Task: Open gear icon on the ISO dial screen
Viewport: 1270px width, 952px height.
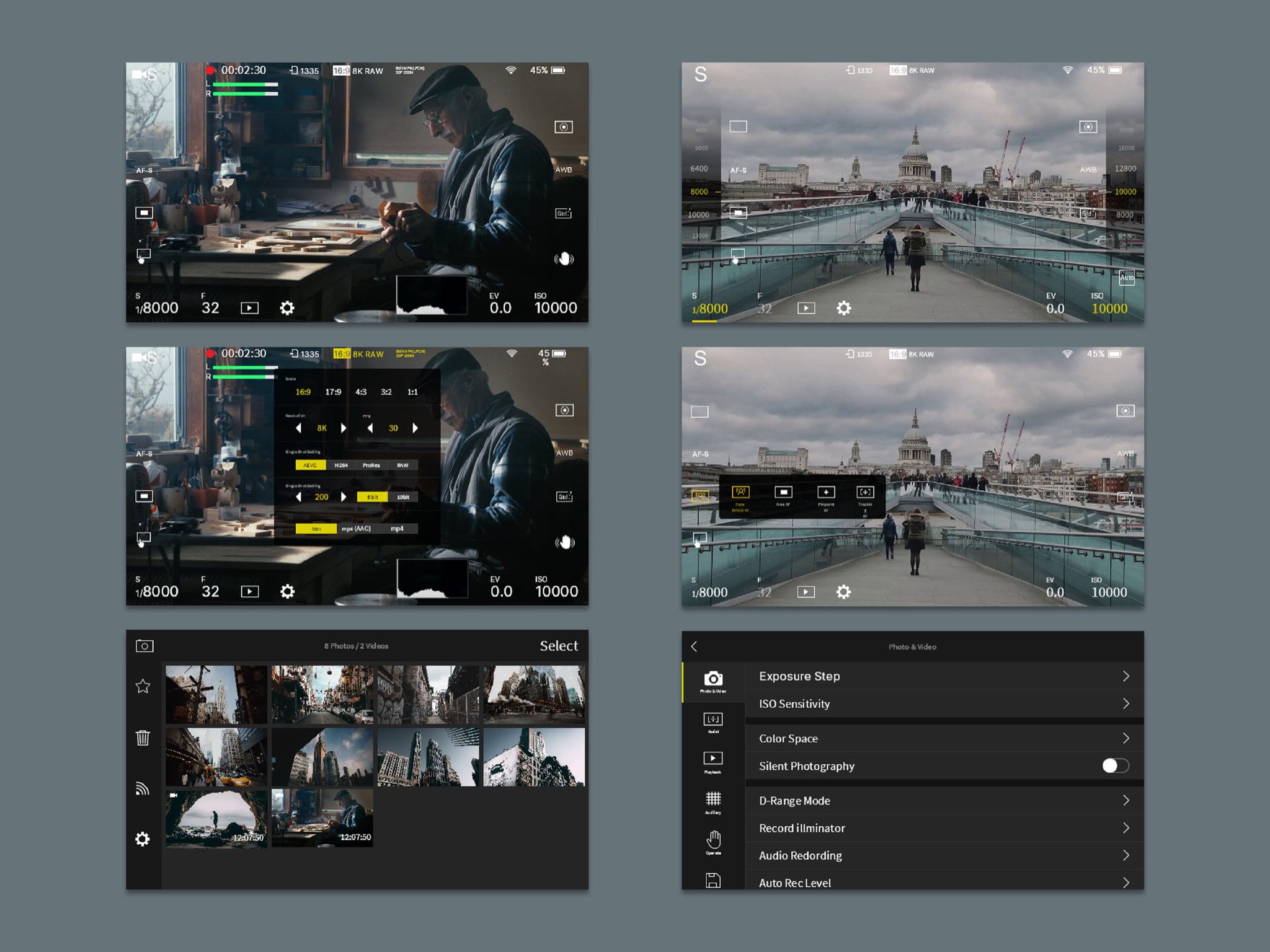Action: point(844,308)
